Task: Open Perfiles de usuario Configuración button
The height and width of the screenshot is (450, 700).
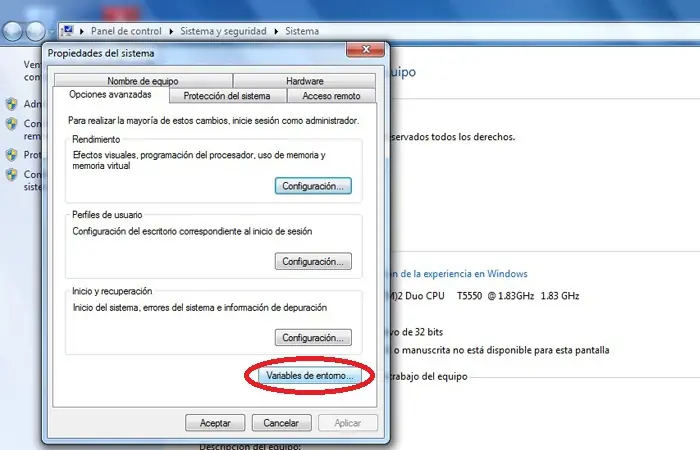Action: coord(313,262)
